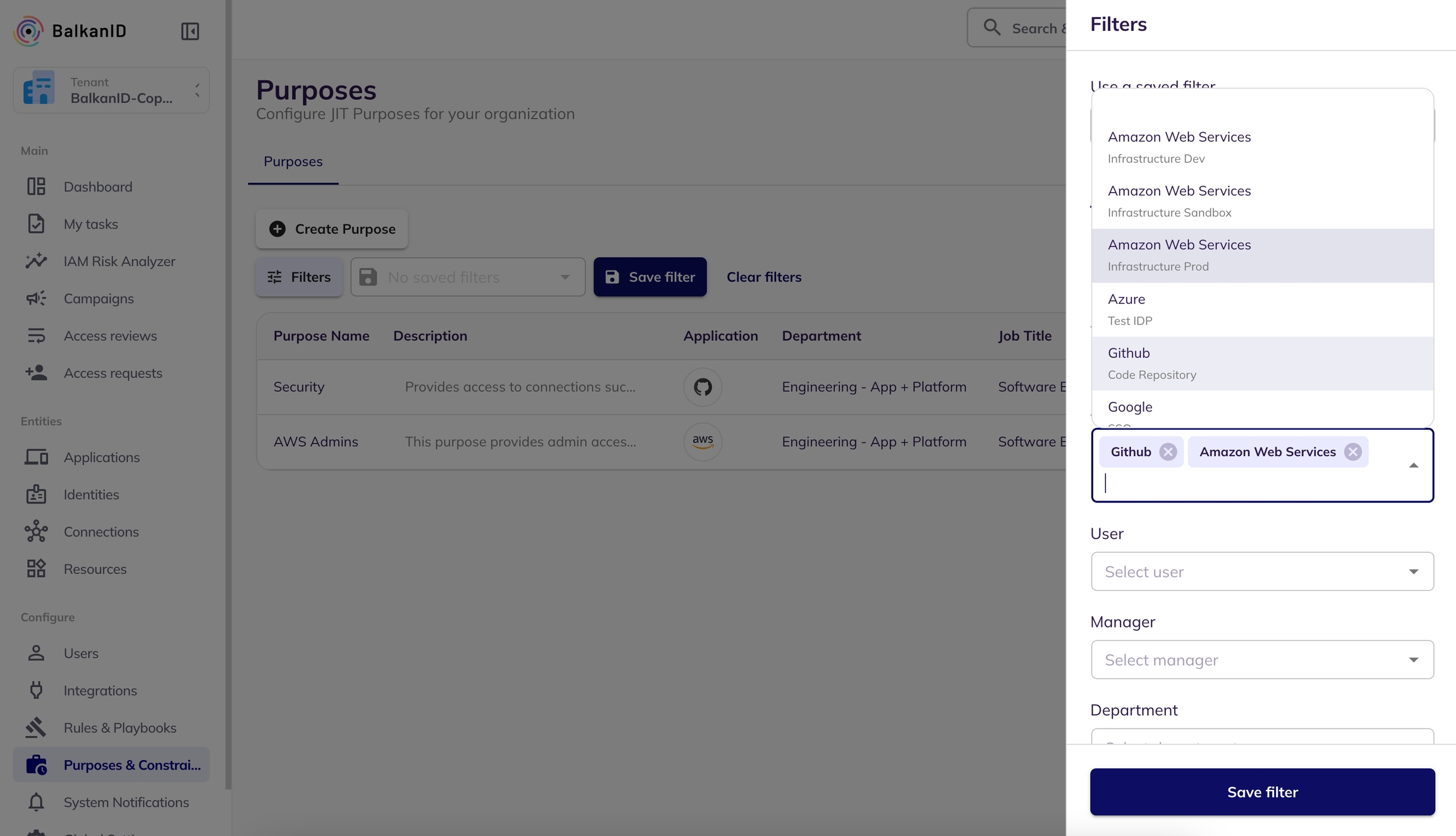Open the Dashboard sidebar icon
The image size is (1456, 836).
(36, 186)
